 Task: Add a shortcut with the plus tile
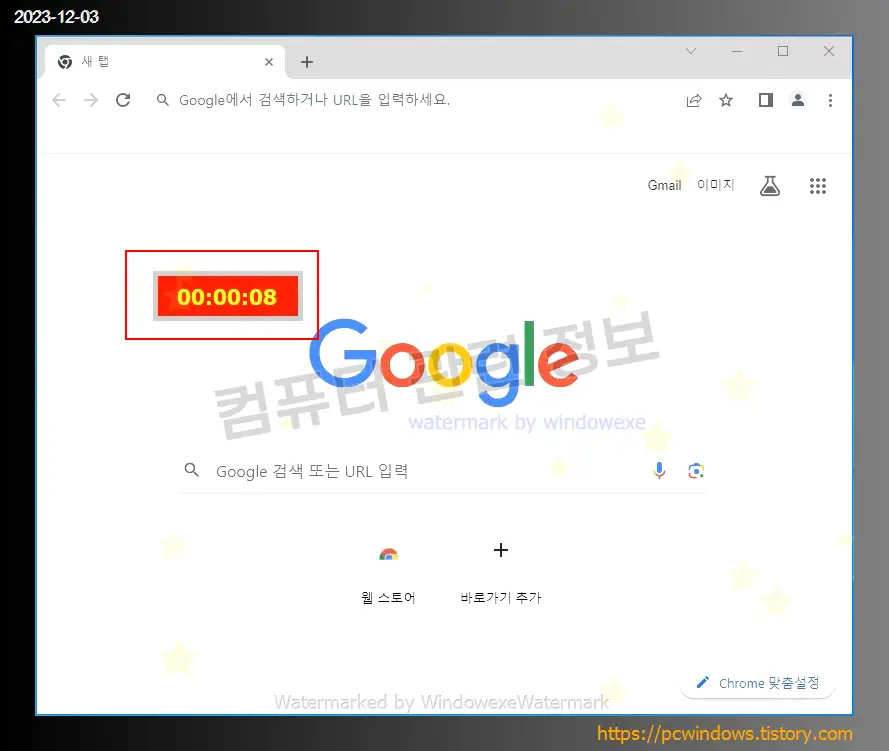(x=501, y=550)
